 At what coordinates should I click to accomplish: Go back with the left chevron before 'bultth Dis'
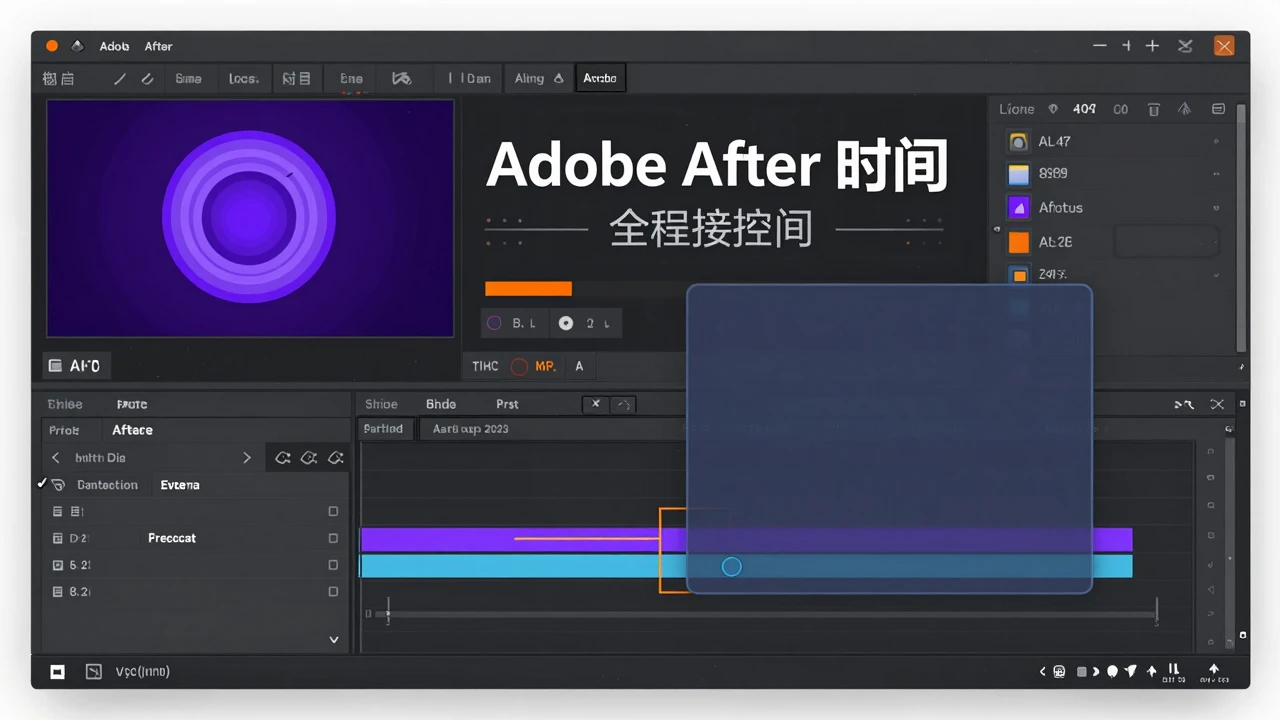pyautogui.click(x=55, y=458)
